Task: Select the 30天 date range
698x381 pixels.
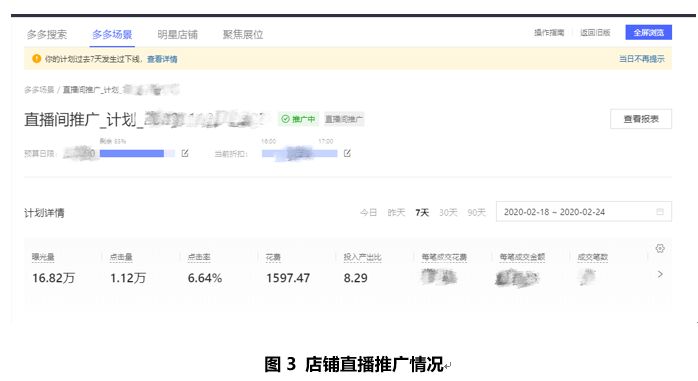Action: (448, 213)
